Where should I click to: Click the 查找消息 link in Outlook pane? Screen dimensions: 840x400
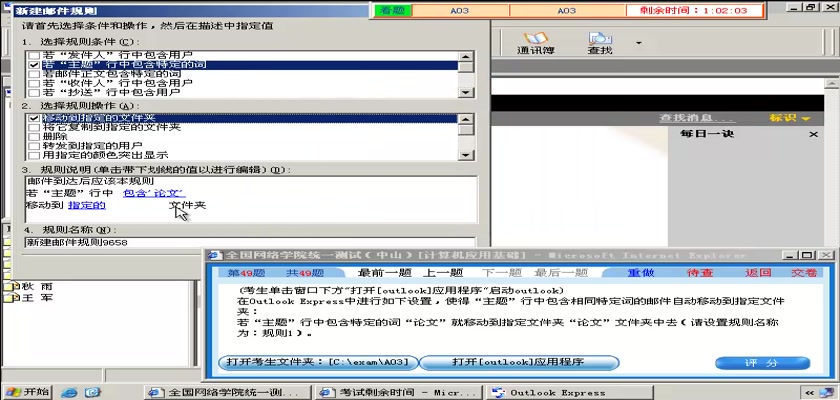click(x=697, y=118)
